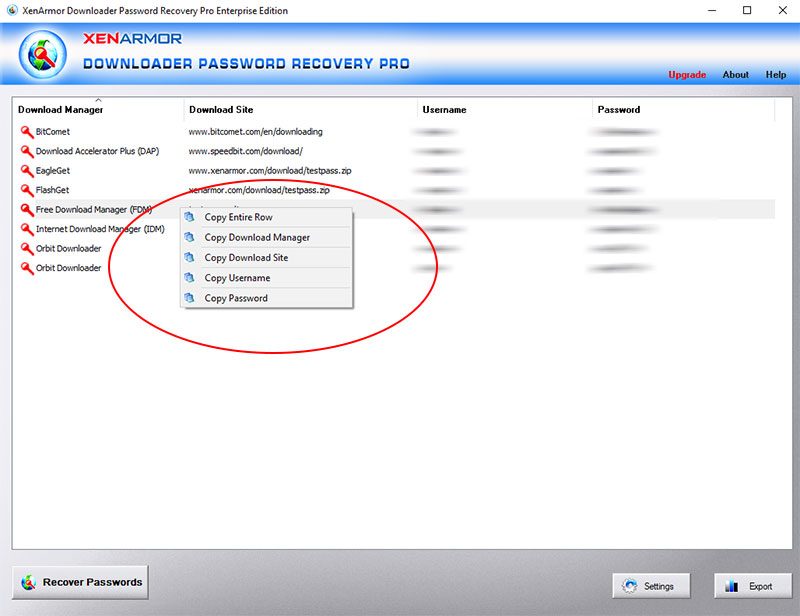Viewport: 800px width, 616px height.
Task: Click the copy icon beside Copy Password
Action: tap(189, 298)
